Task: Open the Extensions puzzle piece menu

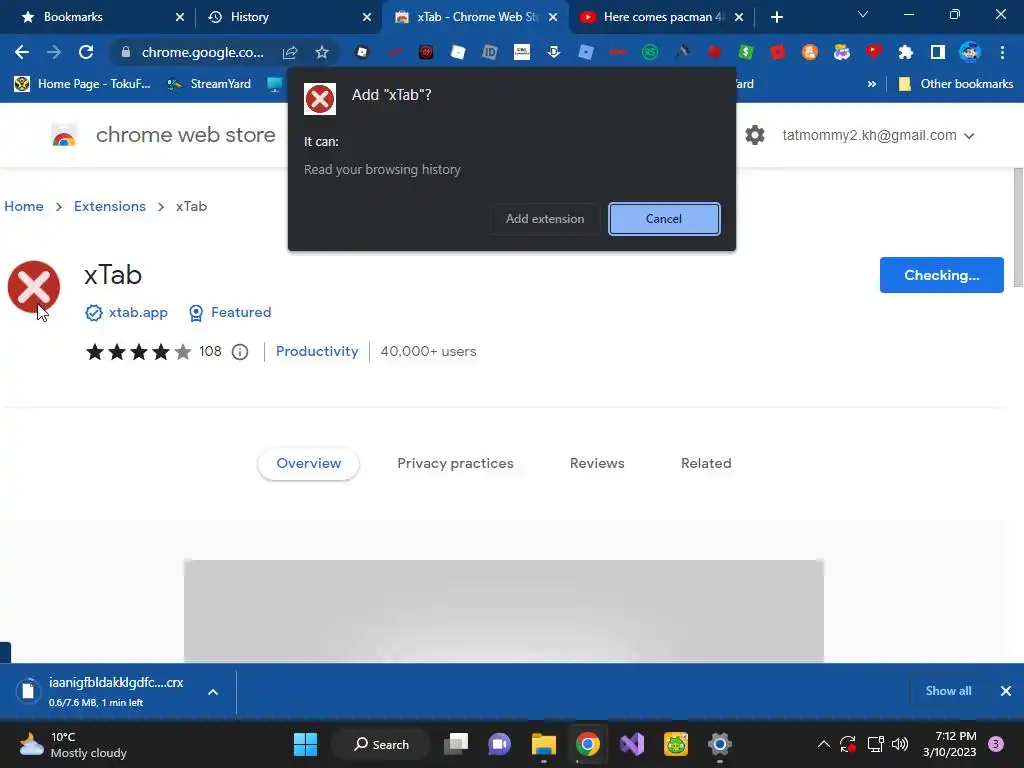Action: point(905,52)
